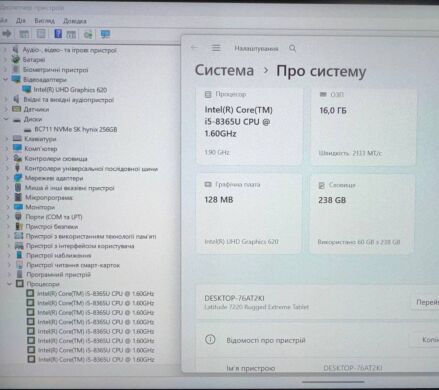
Task: Click the Порти (COM та LPT) icon
Action: coord(18,217)
